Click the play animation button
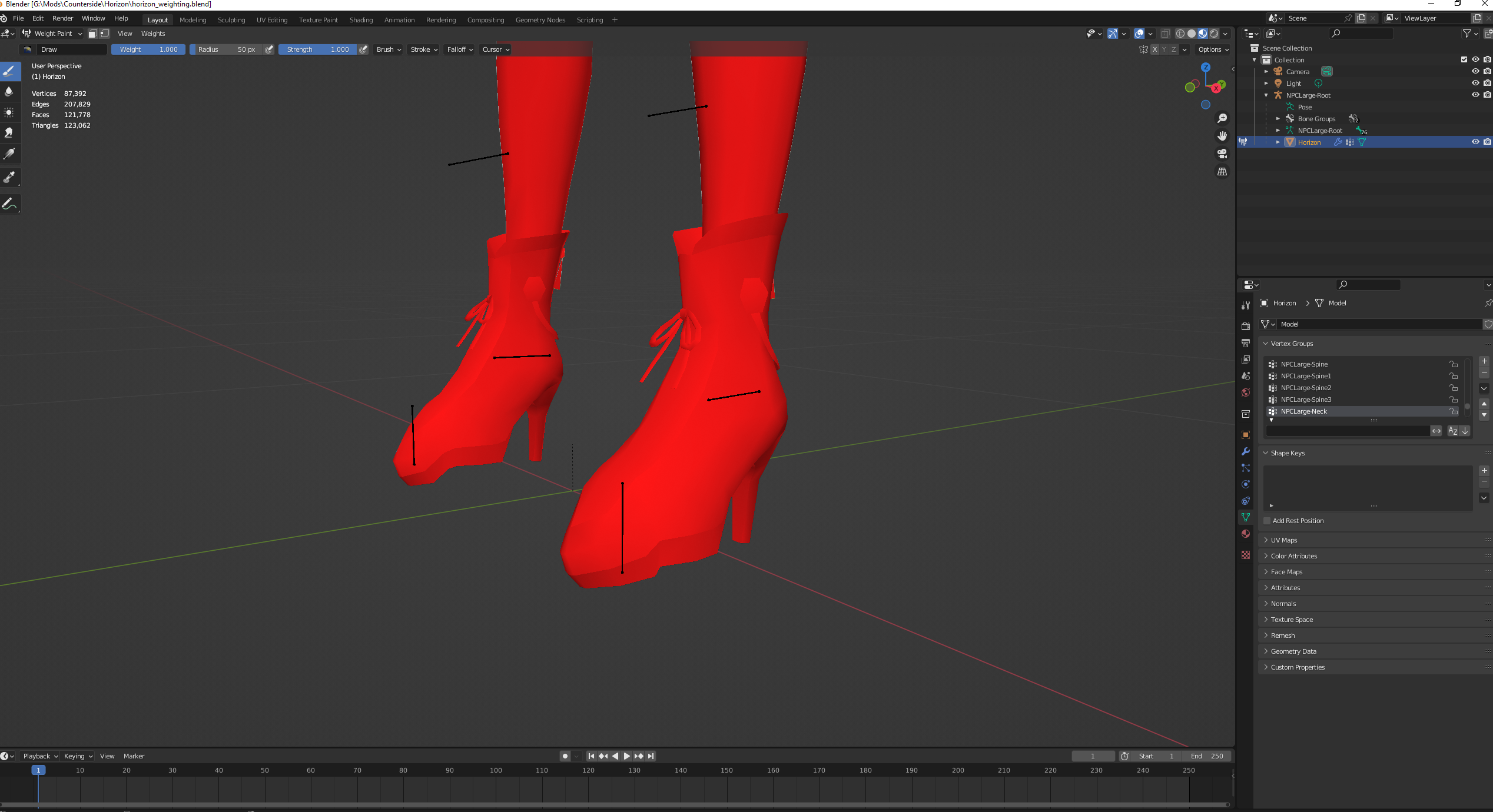1493x812 pixels. pyautogui.click(x=626, y=756)
